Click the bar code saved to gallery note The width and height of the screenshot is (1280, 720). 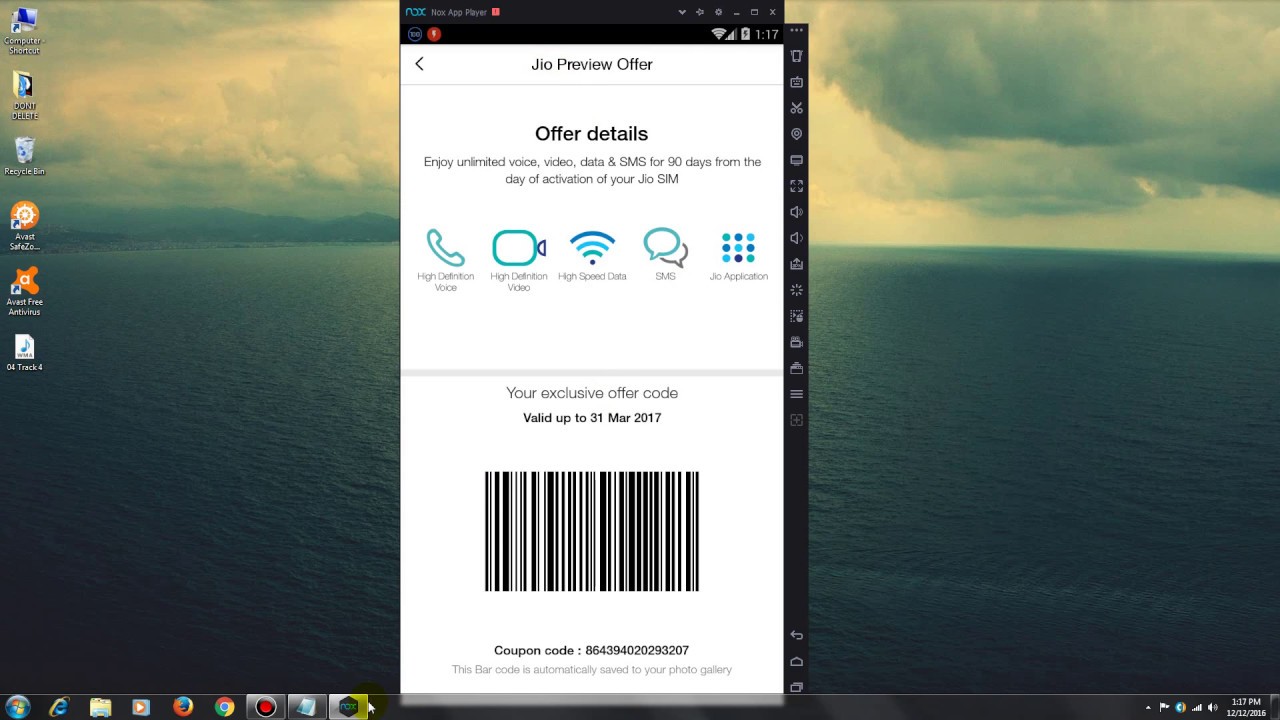tap(592, 670)
